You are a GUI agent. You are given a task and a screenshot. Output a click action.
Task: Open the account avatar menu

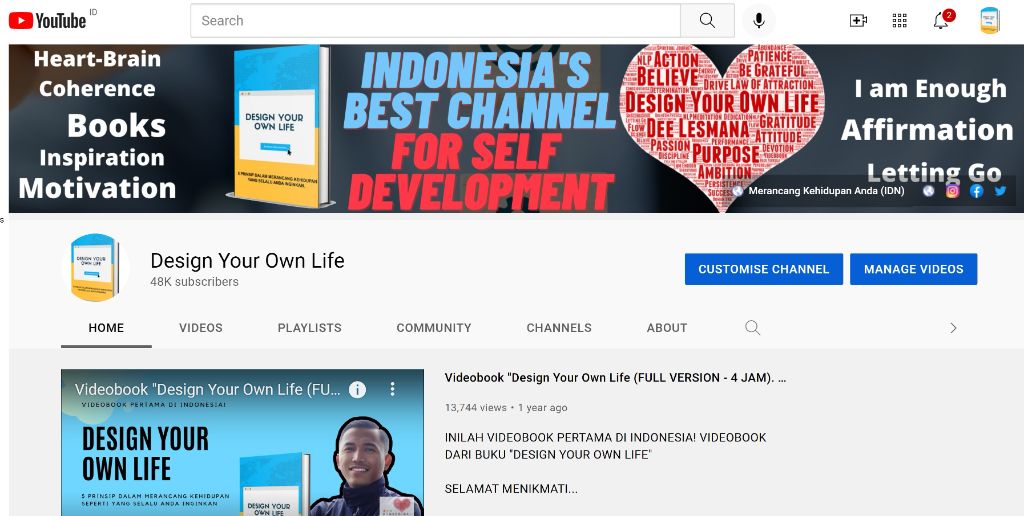coord(989,20)
